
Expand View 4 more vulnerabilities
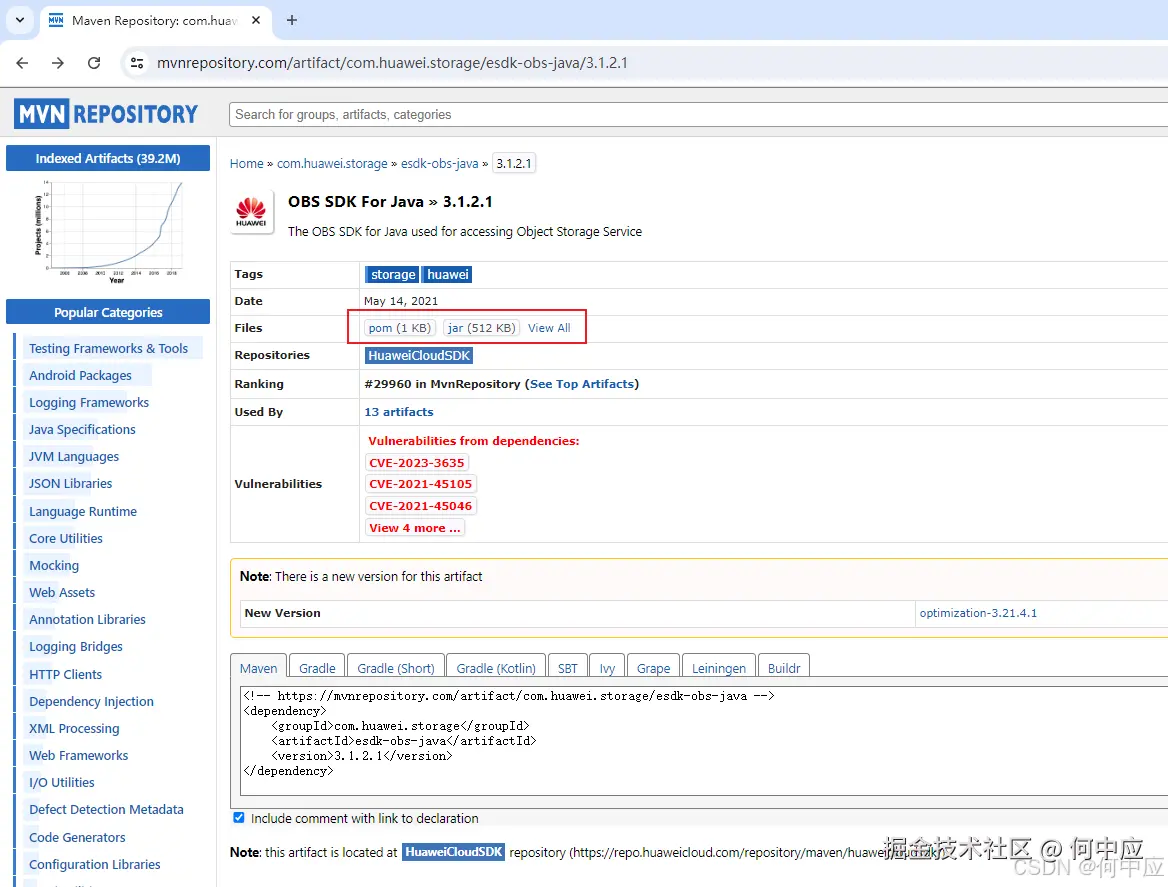point(415,527)
